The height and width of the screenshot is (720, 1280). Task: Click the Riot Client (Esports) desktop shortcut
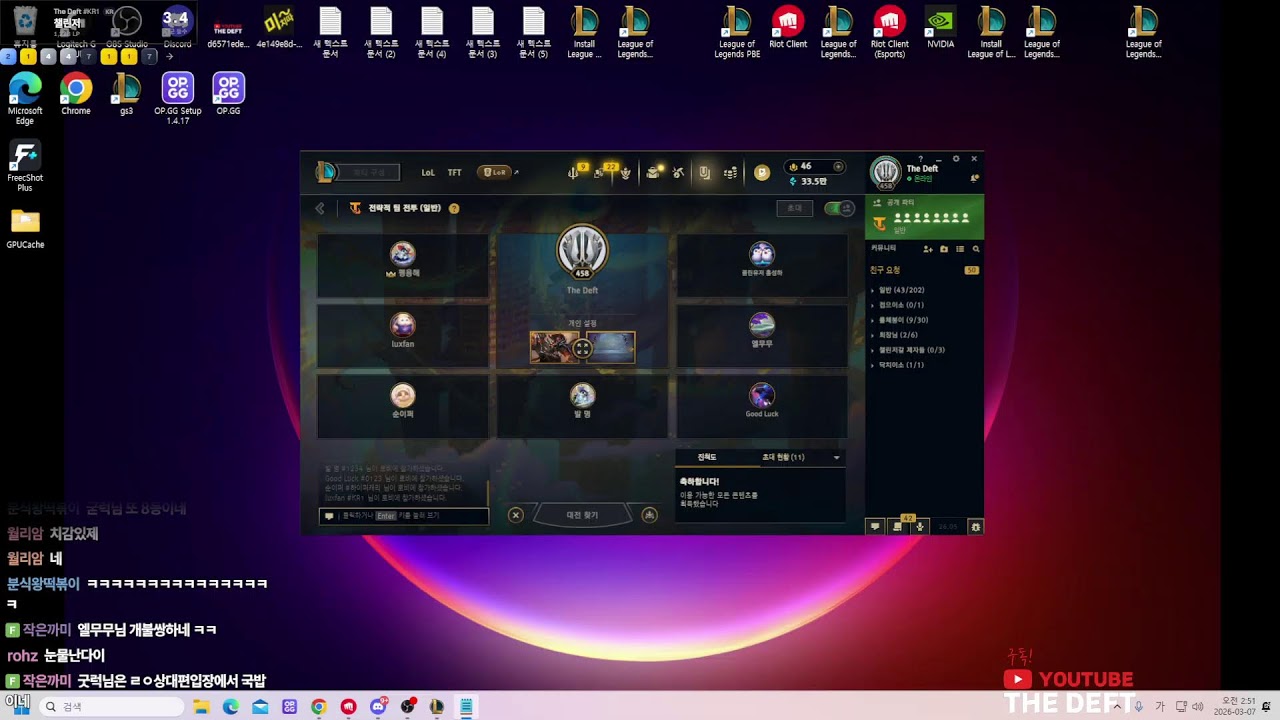click(890, 33)
